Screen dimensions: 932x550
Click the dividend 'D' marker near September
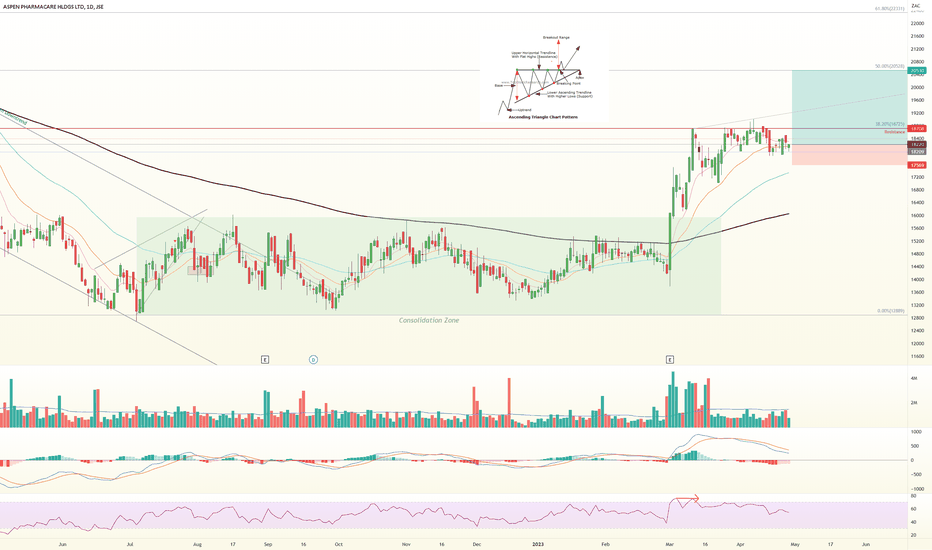pyautogui.click(x=313, y=360)
